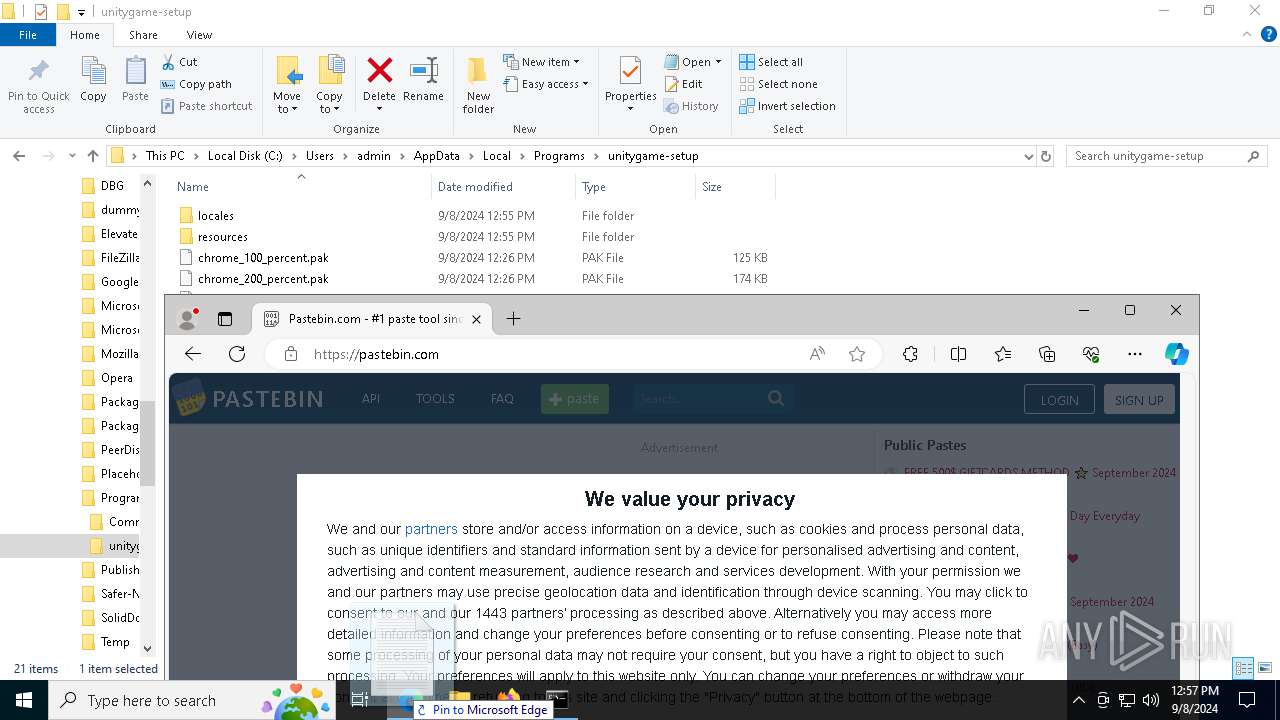Reload the Pastebin page in Edge
This screenshot has height=720, width=1280.
[237, 354]
